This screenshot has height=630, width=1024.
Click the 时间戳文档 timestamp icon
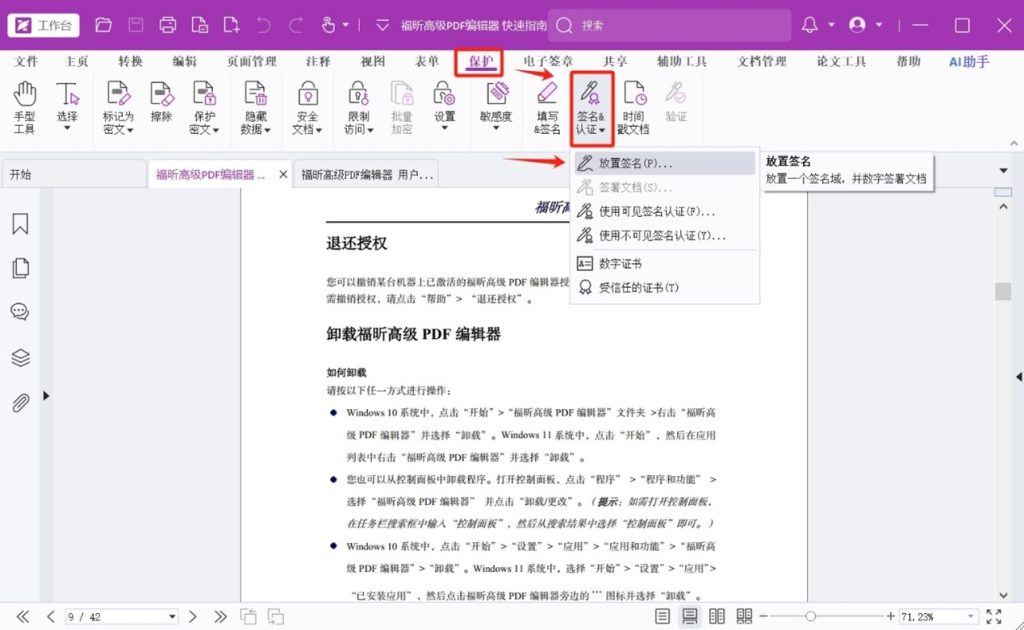(634, 108)
